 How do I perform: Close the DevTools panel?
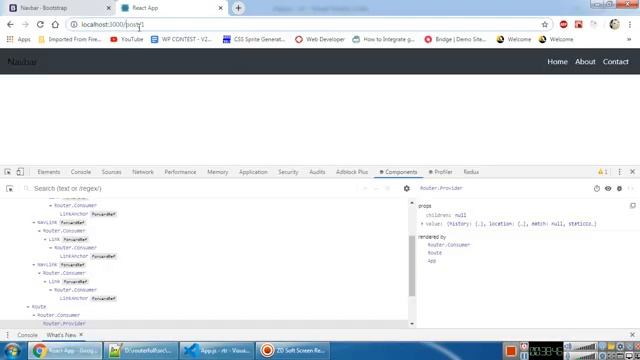(633, 172)
